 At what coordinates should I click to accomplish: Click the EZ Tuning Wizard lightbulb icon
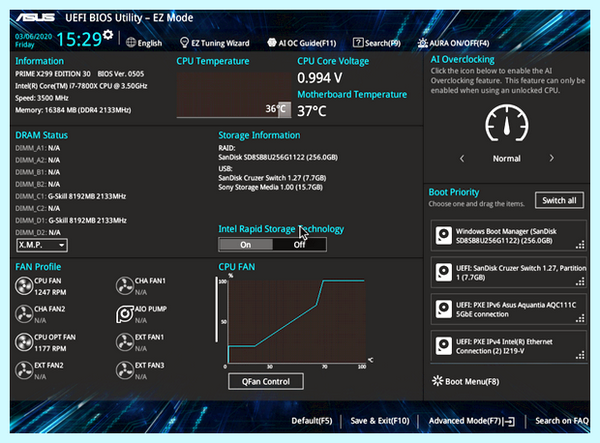(184, 42)
